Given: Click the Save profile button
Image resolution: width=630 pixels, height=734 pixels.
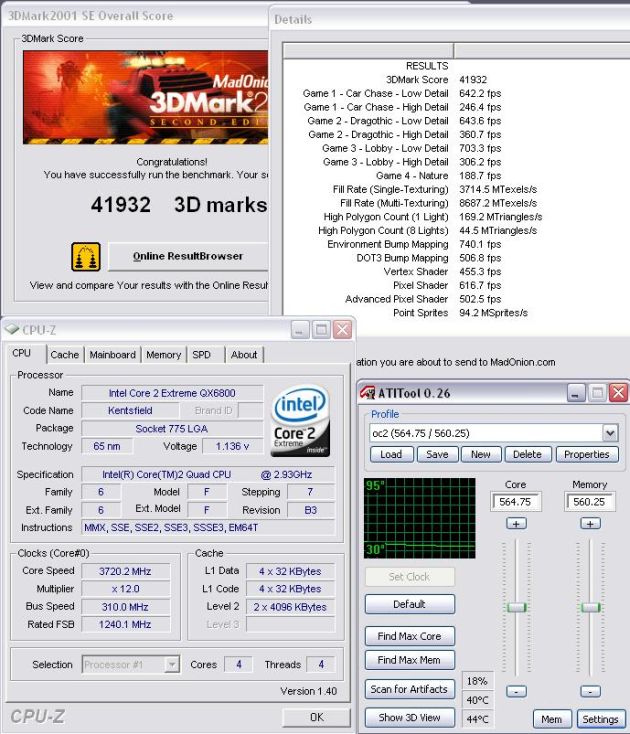Looking at the screenshot, I should coord(437,455).
